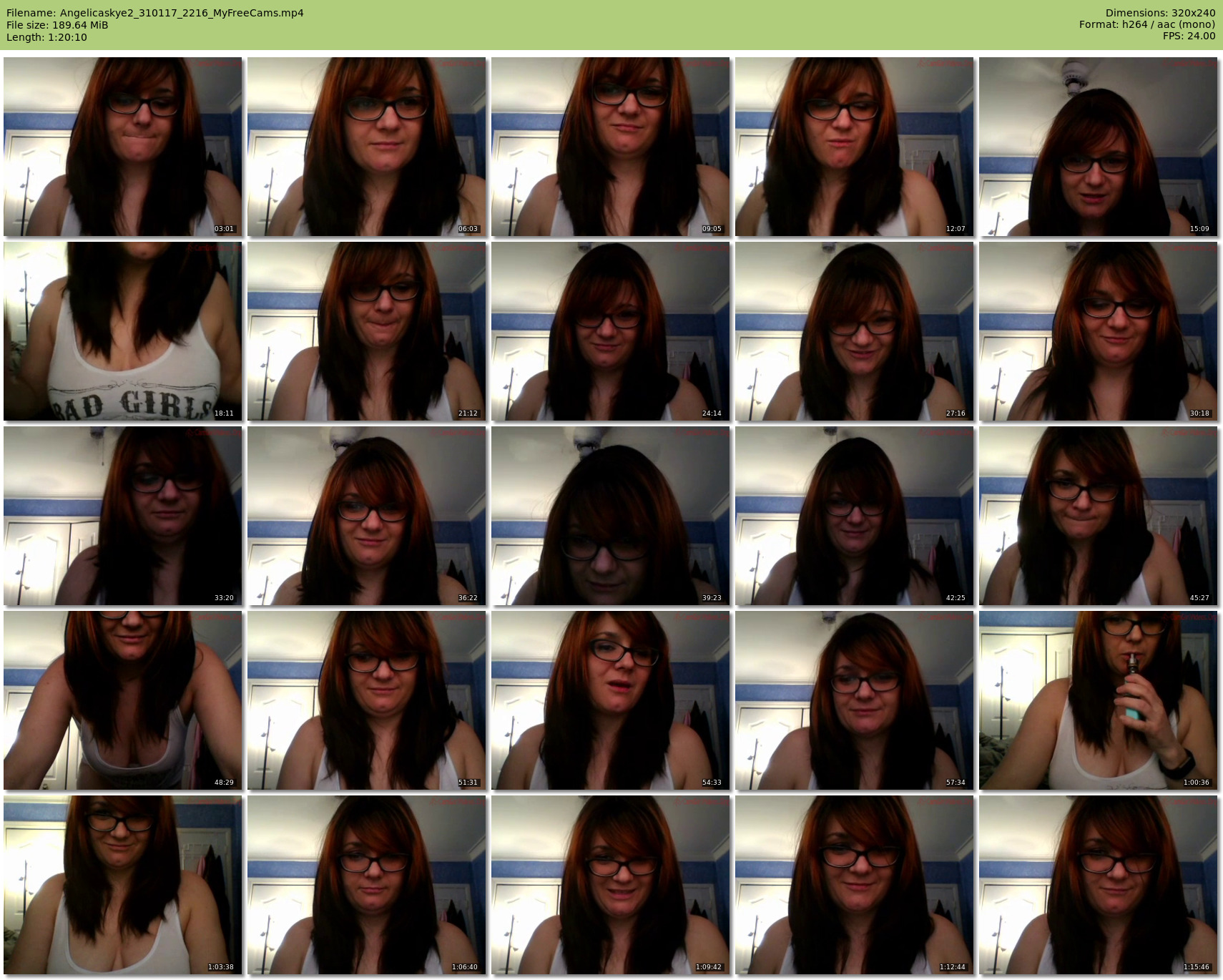This screenshot has width=1223, height=980.
Task: Select the thumbnail stamped 03:01
Action: pyautogui.click(x=123, y=147)
